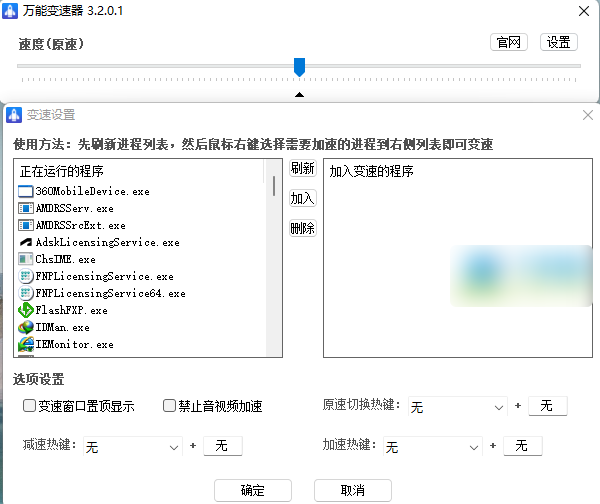The height and width of the screenshot is (504, 600).
Task: Click the AMDRSServ.exe process icon
Action: (x=26, y=208)
